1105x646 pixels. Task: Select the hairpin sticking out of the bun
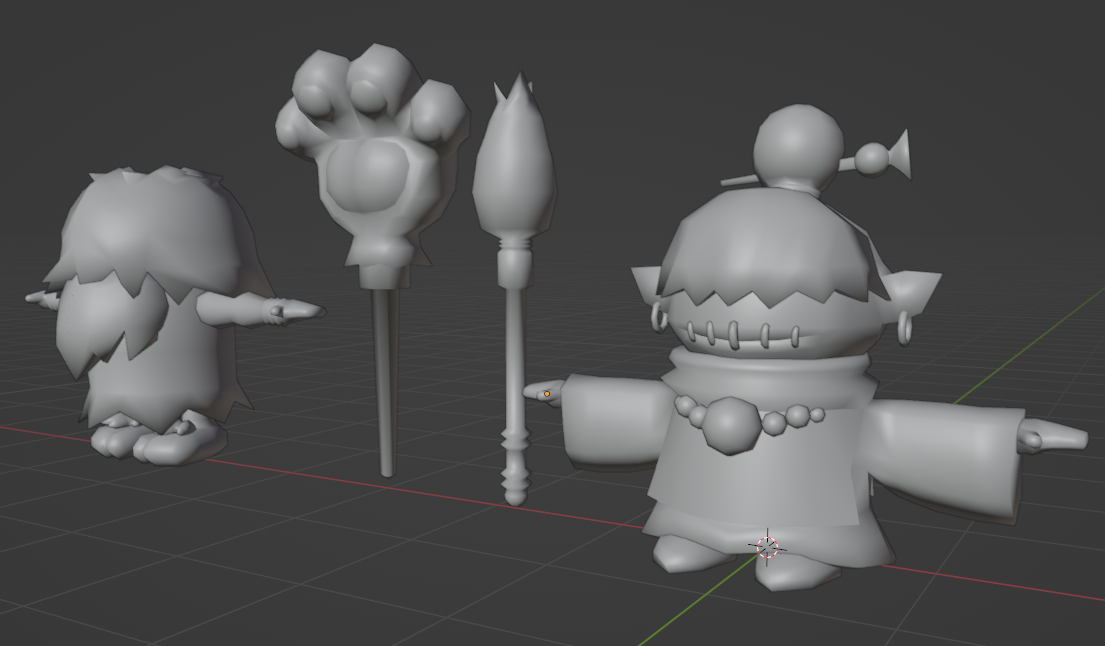[880, 155]
